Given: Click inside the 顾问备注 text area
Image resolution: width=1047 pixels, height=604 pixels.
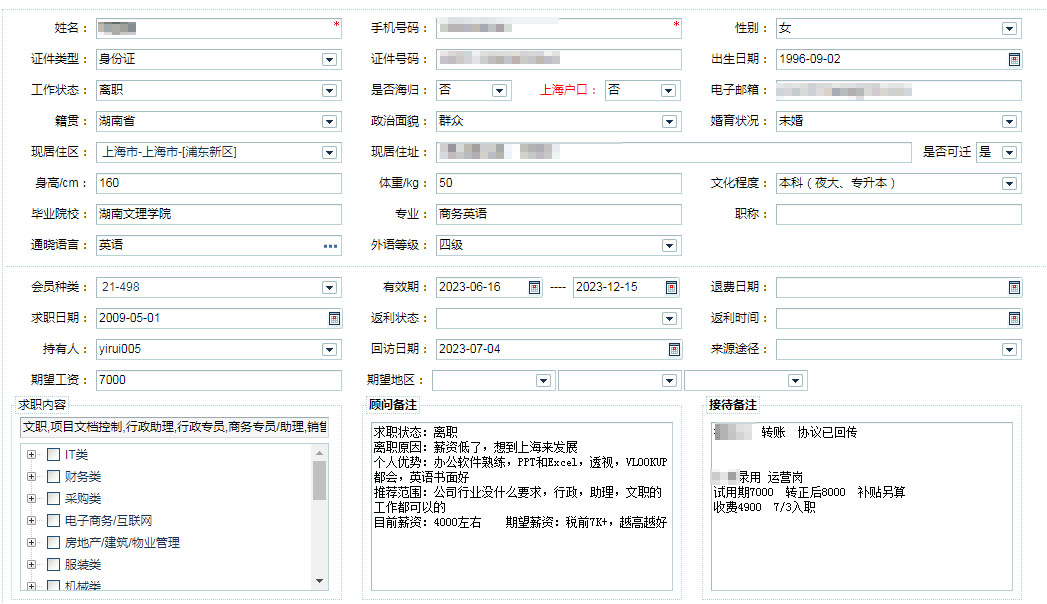Looking at the screenshot, I should pos(522,507).
